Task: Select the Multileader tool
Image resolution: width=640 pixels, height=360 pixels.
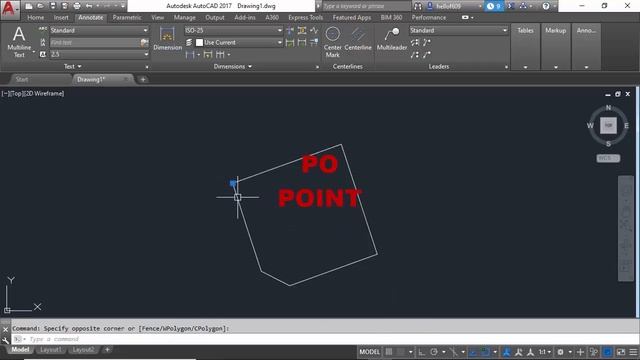Action: (392, 39)
